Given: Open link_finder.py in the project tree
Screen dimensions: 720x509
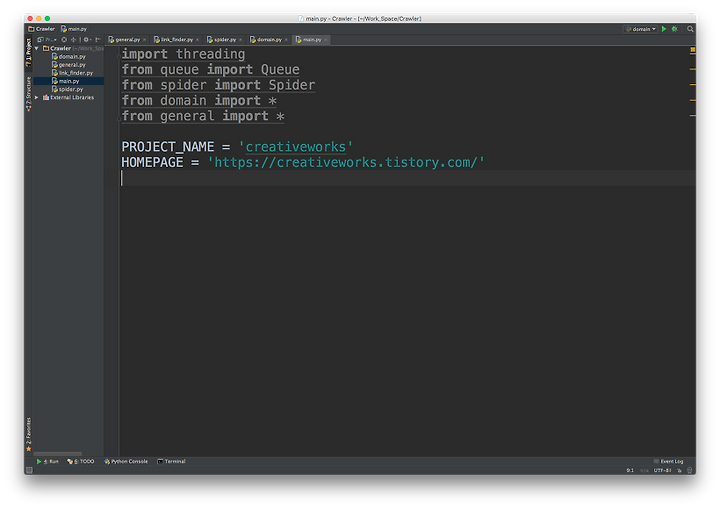Looking at the screenshot, I should (72, 73).
